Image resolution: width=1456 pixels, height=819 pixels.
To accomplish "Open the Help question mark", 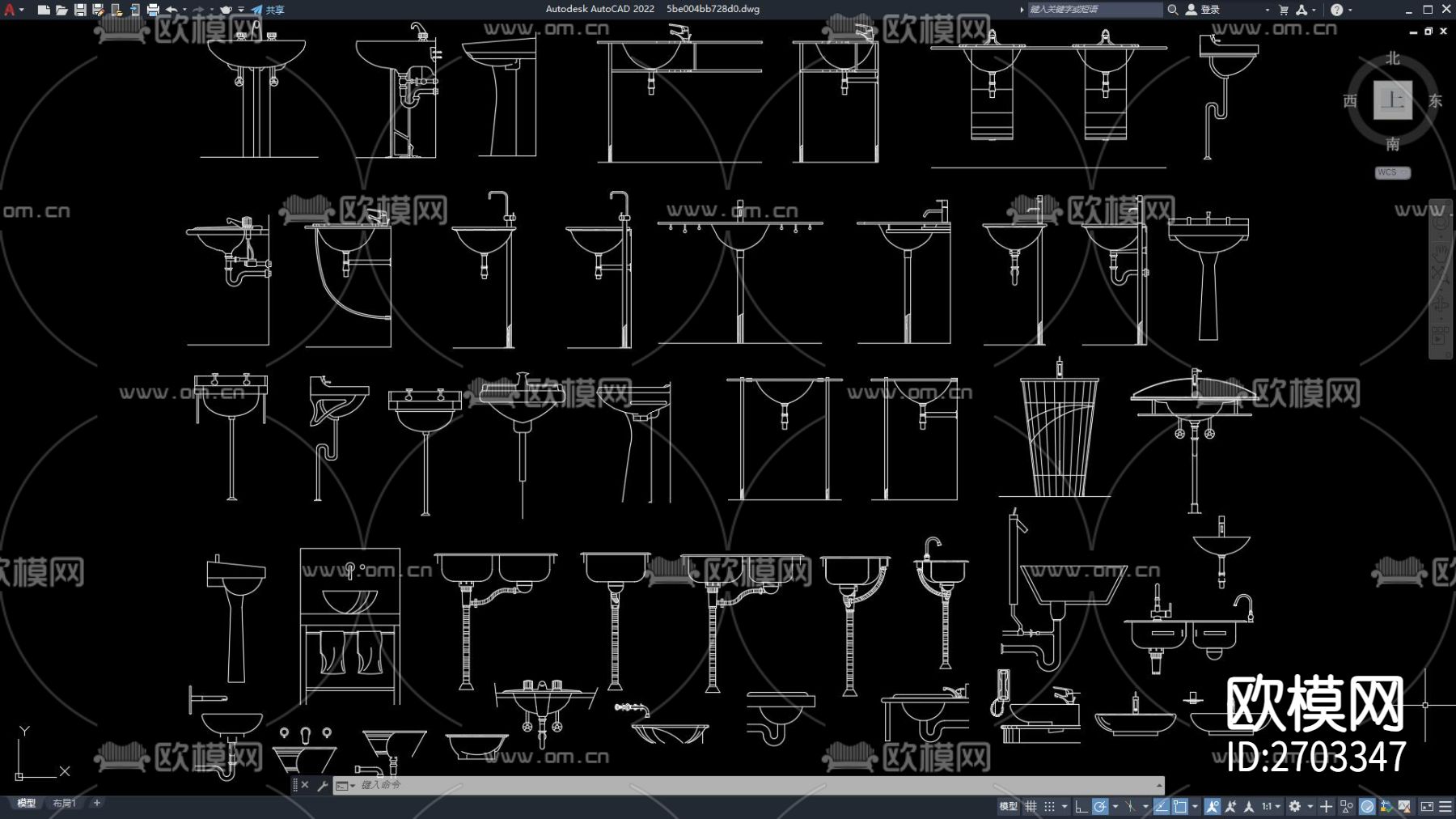I will (x=1336, y=10).
